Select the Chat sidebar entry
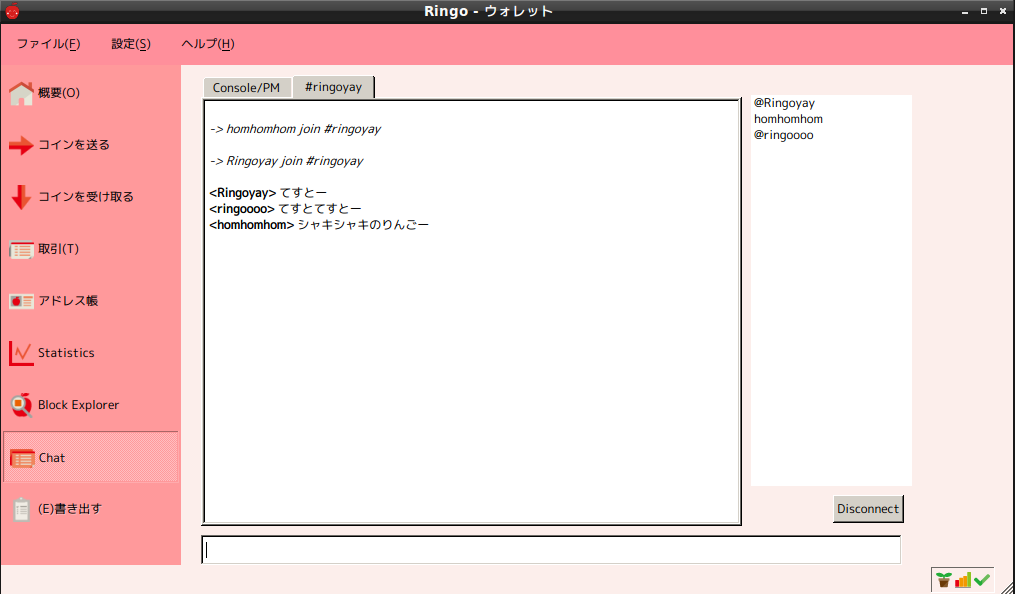The width and height of the screenshot is (1015, 594). 91,457
